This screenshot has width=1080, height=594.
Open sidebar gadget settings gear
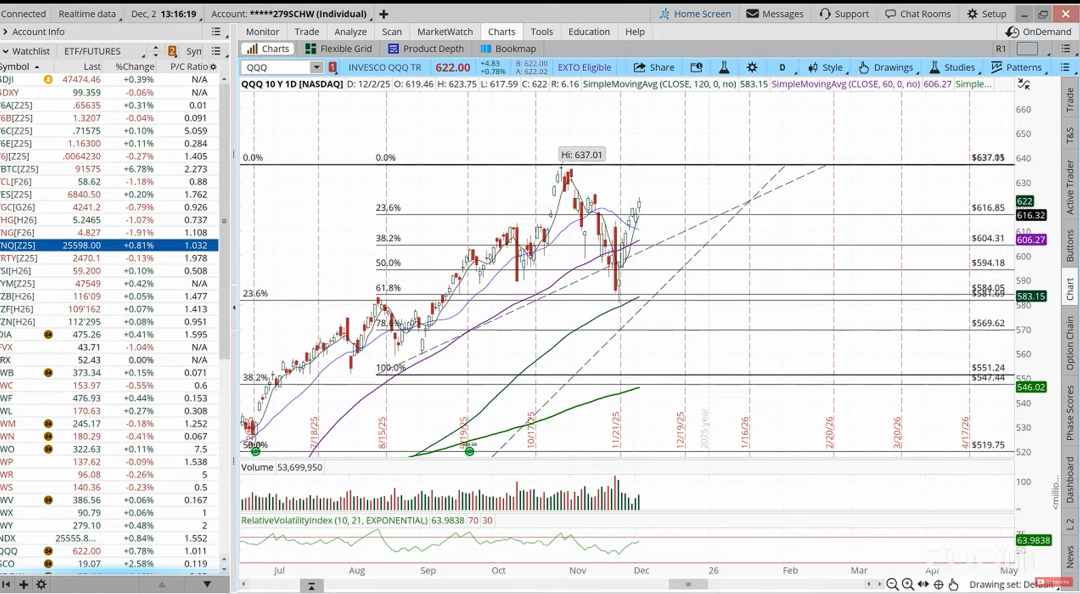click(41, 584)
